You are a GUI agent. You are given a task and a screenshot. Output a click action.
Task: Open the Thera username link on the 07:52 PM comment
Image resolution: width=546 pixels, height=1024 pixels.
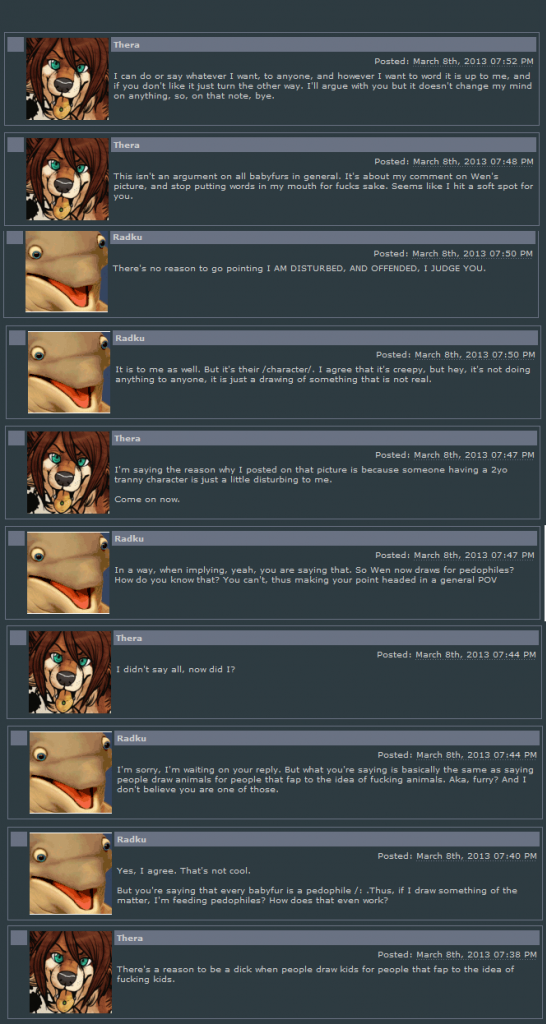(126, 45)
